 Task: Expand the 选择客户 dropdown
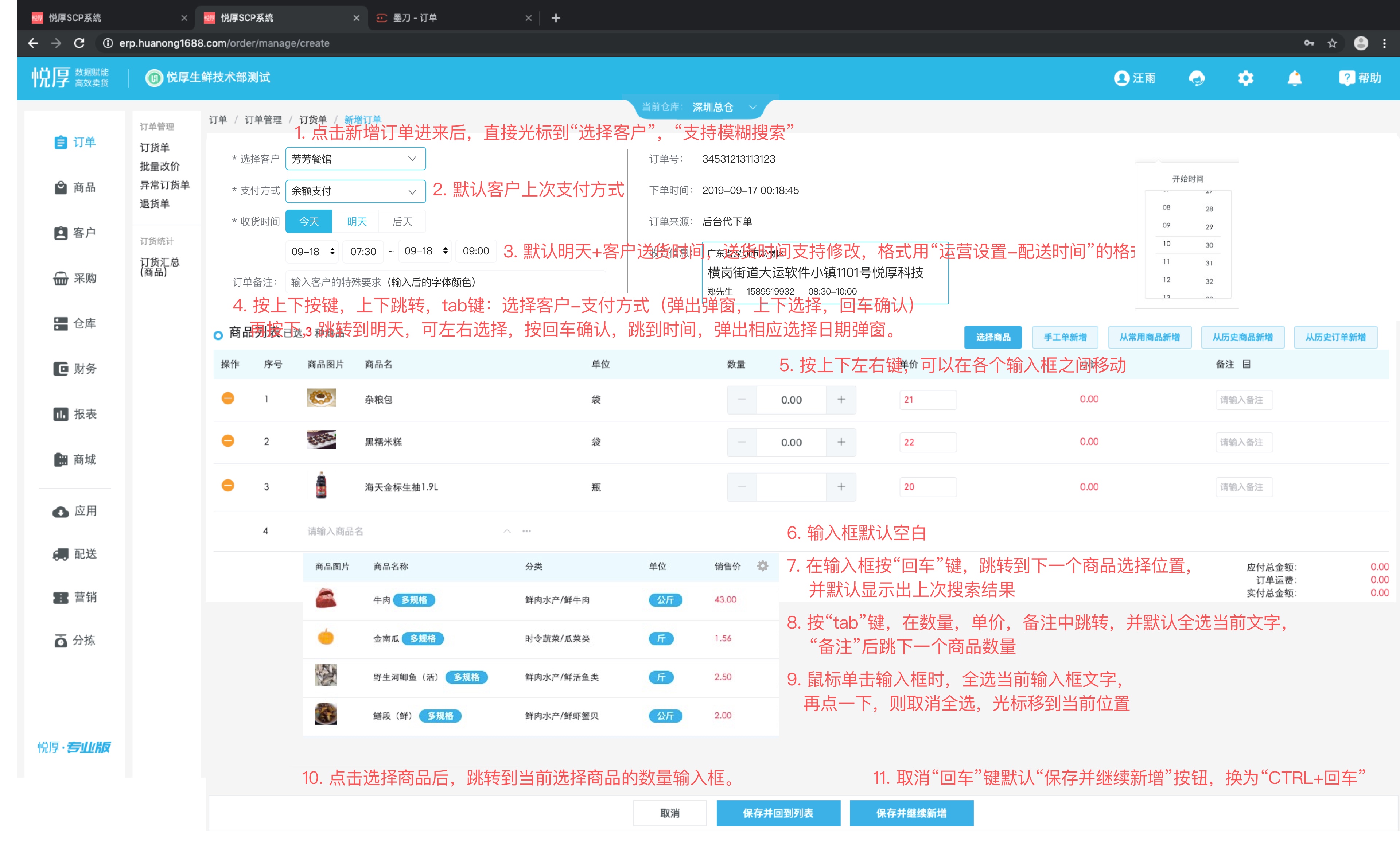pos(355,159)
